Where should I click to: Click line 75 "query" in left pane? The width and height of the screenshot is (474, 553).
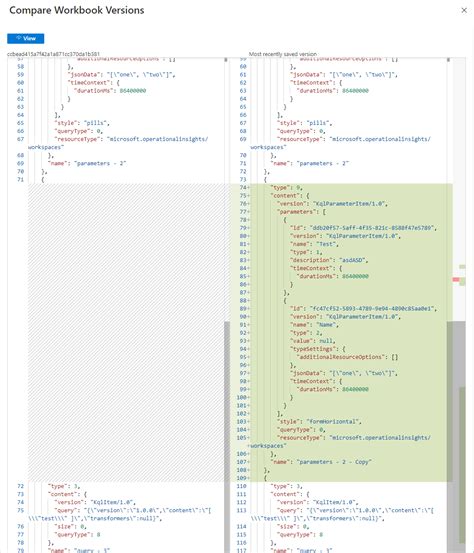[x=120, y=514]
